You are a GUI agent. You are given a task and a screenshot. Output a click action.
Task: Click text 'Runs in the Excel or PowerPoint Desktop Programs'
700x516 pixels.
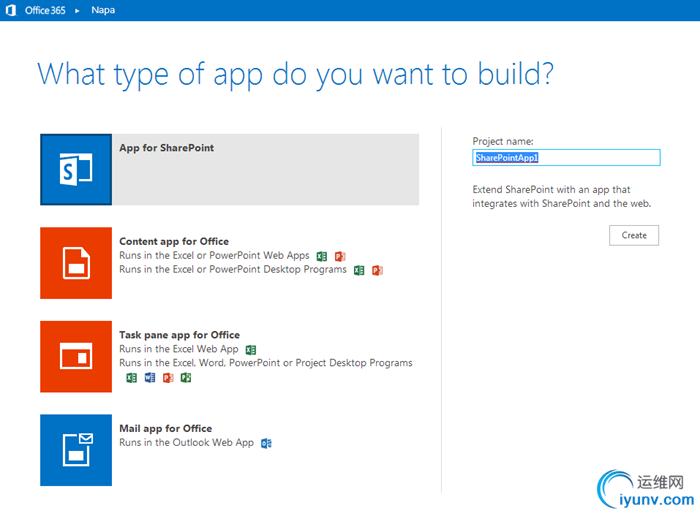[x=233, y=269]
